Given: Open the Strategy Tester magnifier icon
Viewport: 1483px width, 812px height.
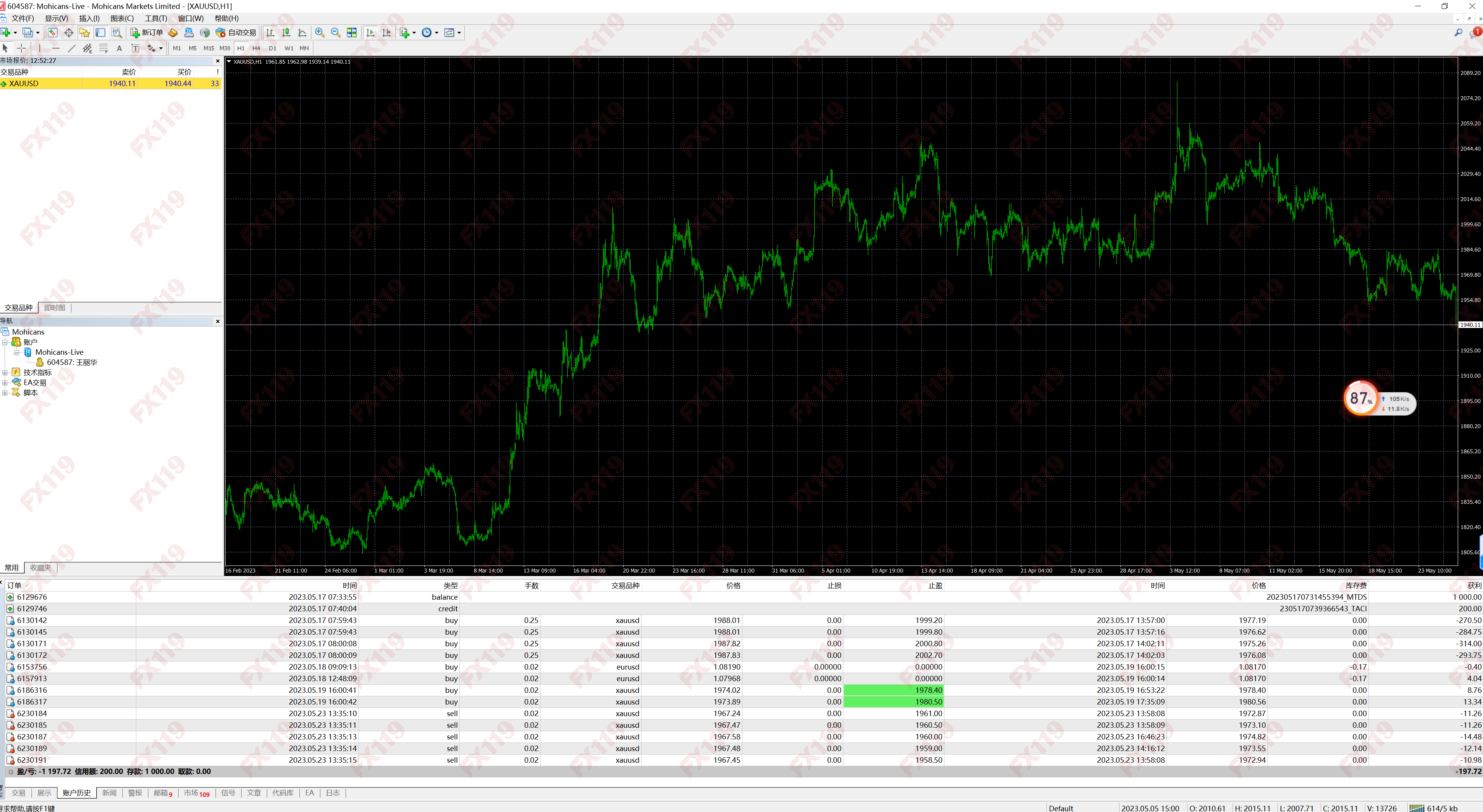Looking at the screenshot, I should click(117, 33).
